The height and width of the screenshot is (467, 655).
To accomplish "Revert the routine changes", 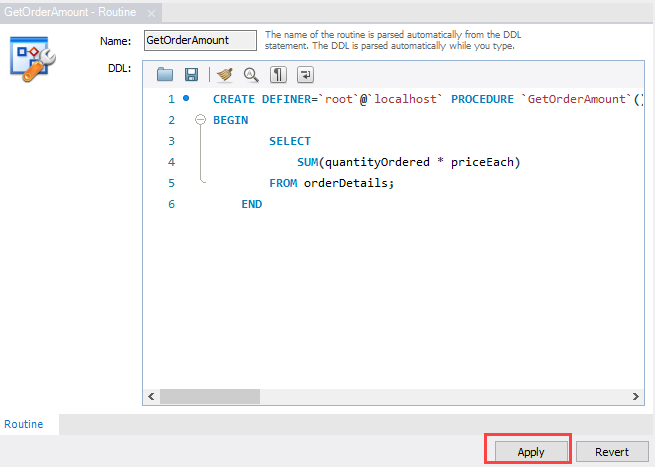I will tap(612, 452).
